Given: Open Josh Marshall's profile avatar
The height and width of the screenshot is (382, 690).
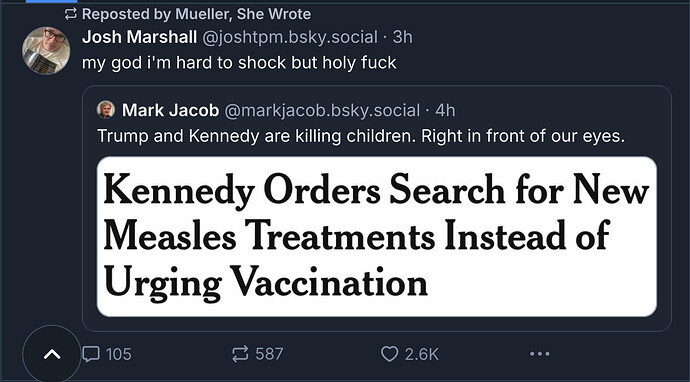Looking at the screenshot, I should [x=46, y=50].
